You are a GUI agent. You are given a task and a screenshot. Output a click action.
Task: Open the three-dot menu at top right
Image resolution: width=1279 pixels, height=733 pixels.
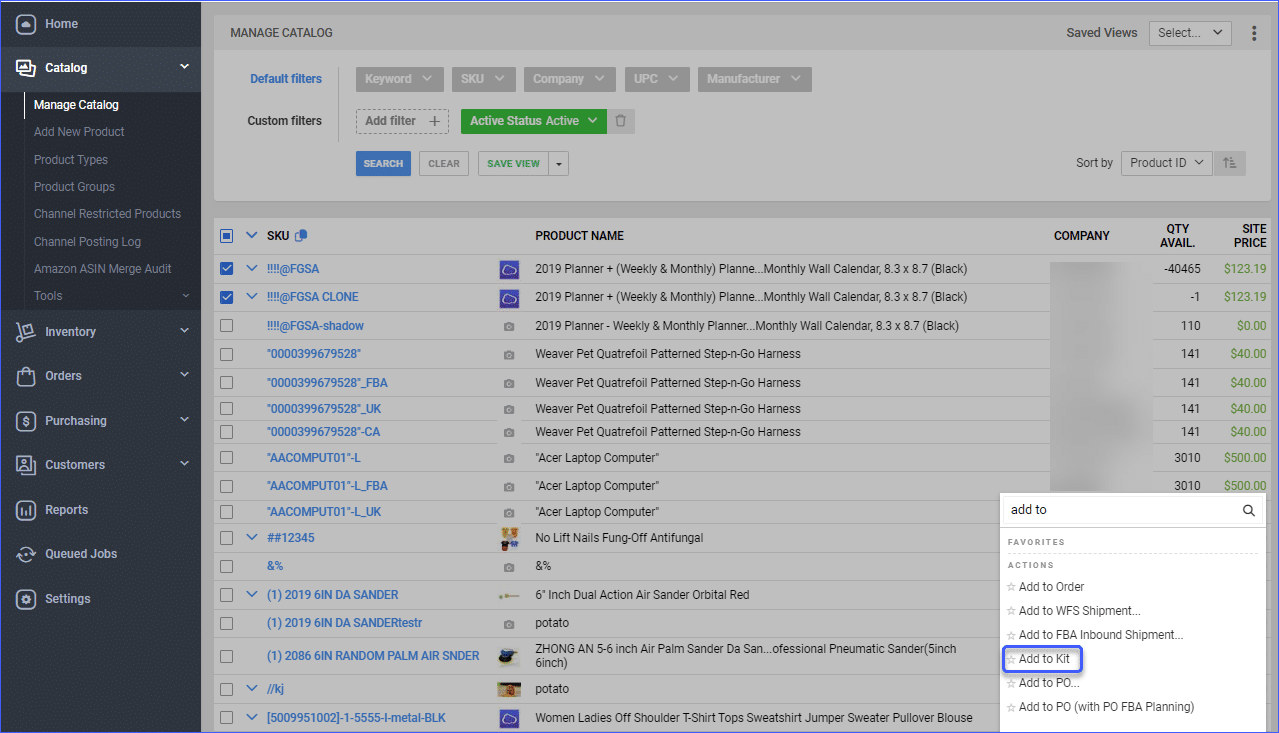click(1254, 32)
